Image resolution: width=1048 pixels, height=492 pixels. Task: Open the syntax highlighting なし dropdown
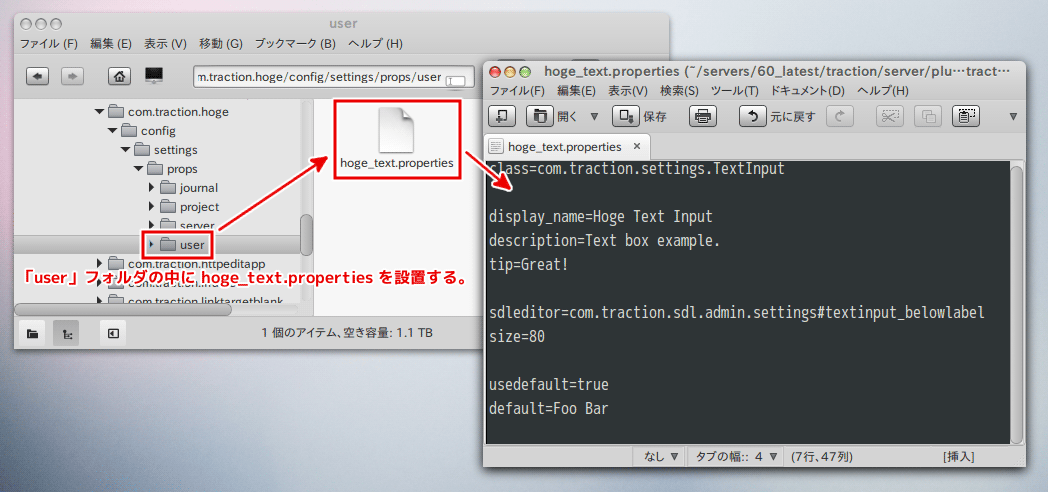661,457
